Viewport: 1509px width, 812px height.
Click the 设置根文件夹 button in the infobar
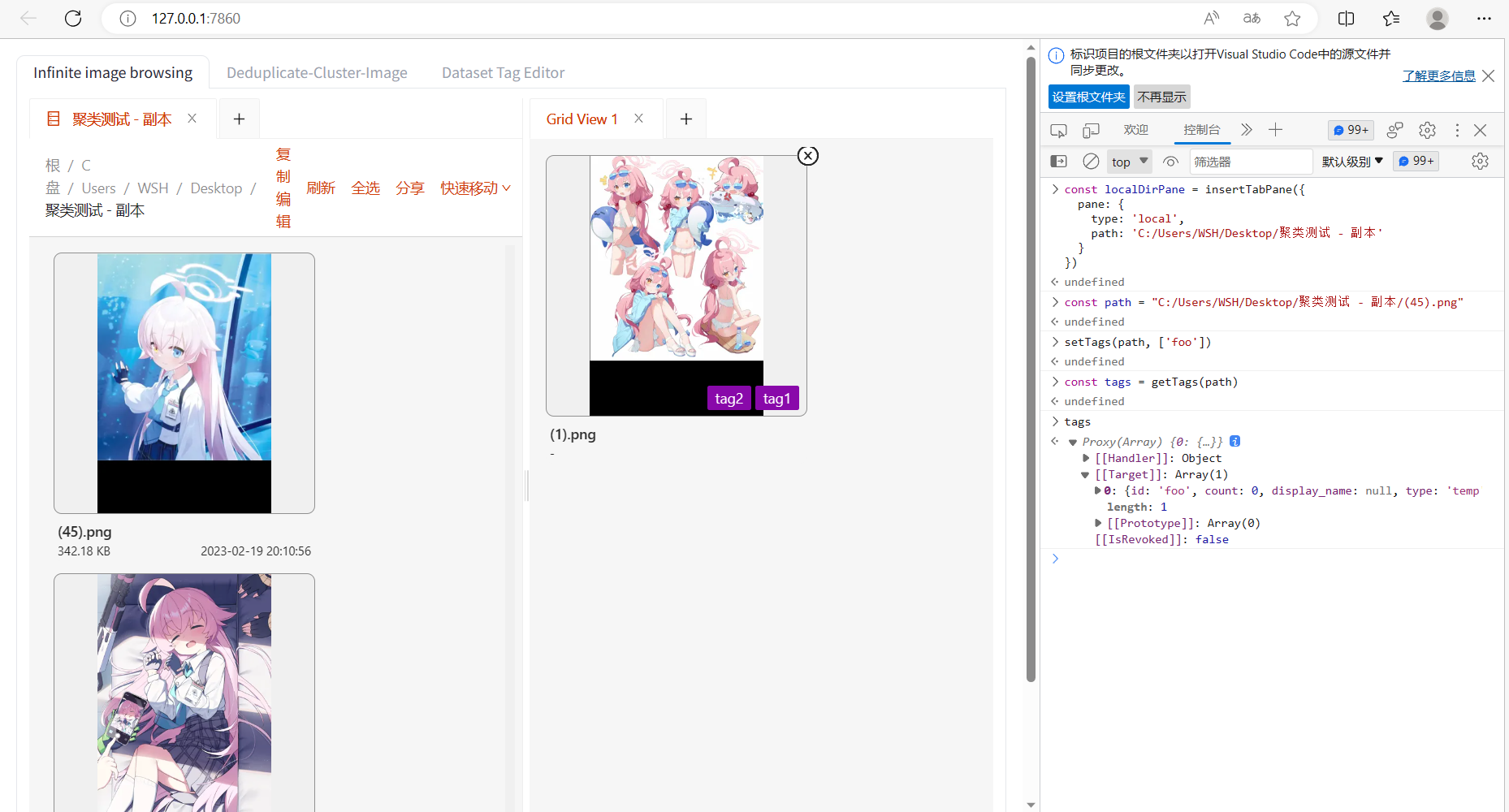pyautogui.click(x=1088, y=97)
